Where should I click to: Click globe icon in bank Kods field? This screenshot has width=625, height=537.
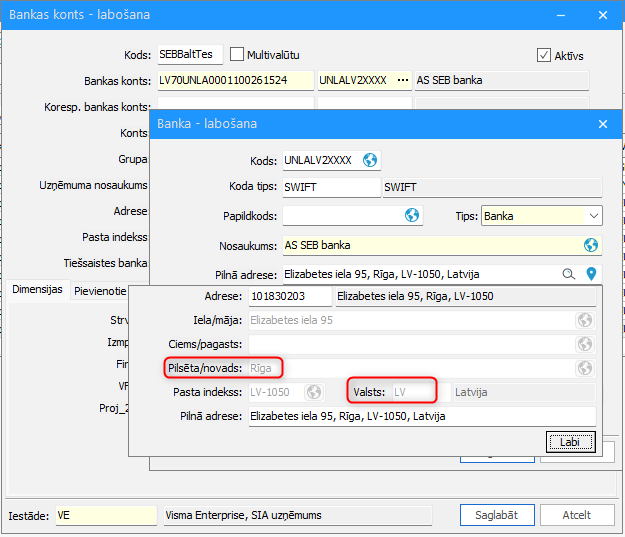click(x=370, y=160)
